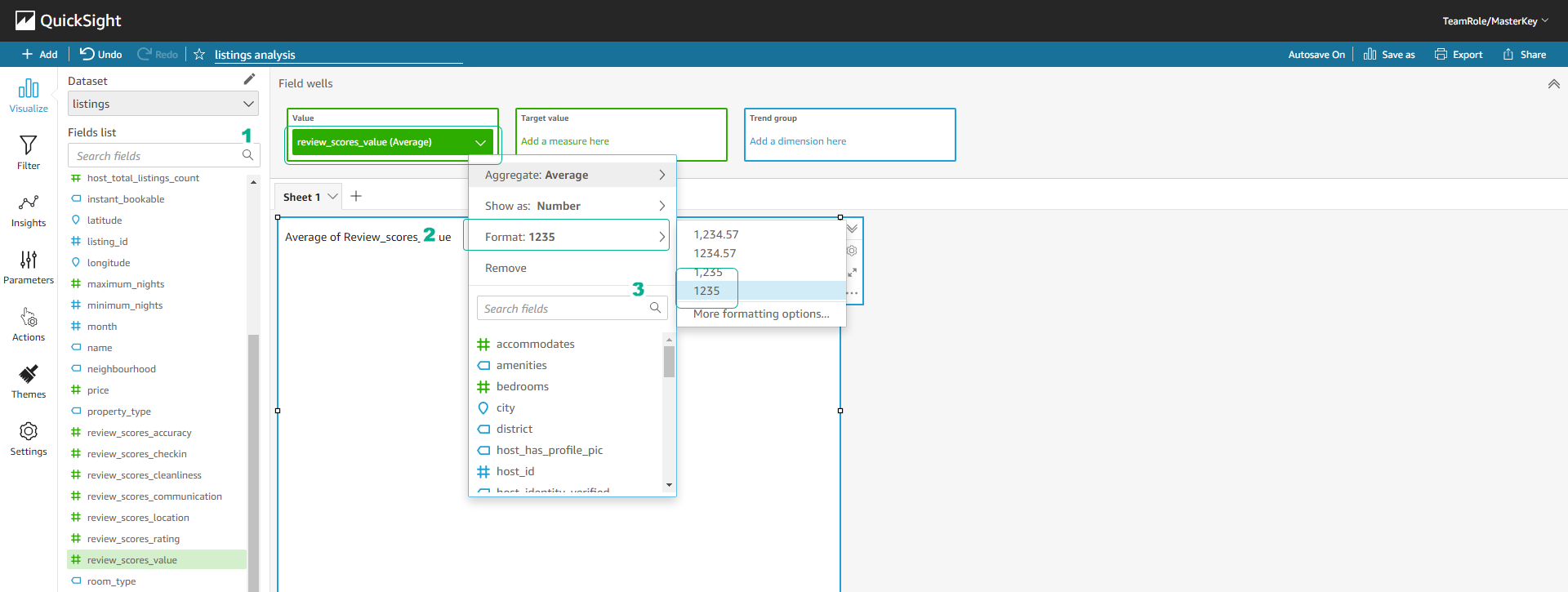
Task: Click Search fields box in dropdown menu
Action: 563,309
